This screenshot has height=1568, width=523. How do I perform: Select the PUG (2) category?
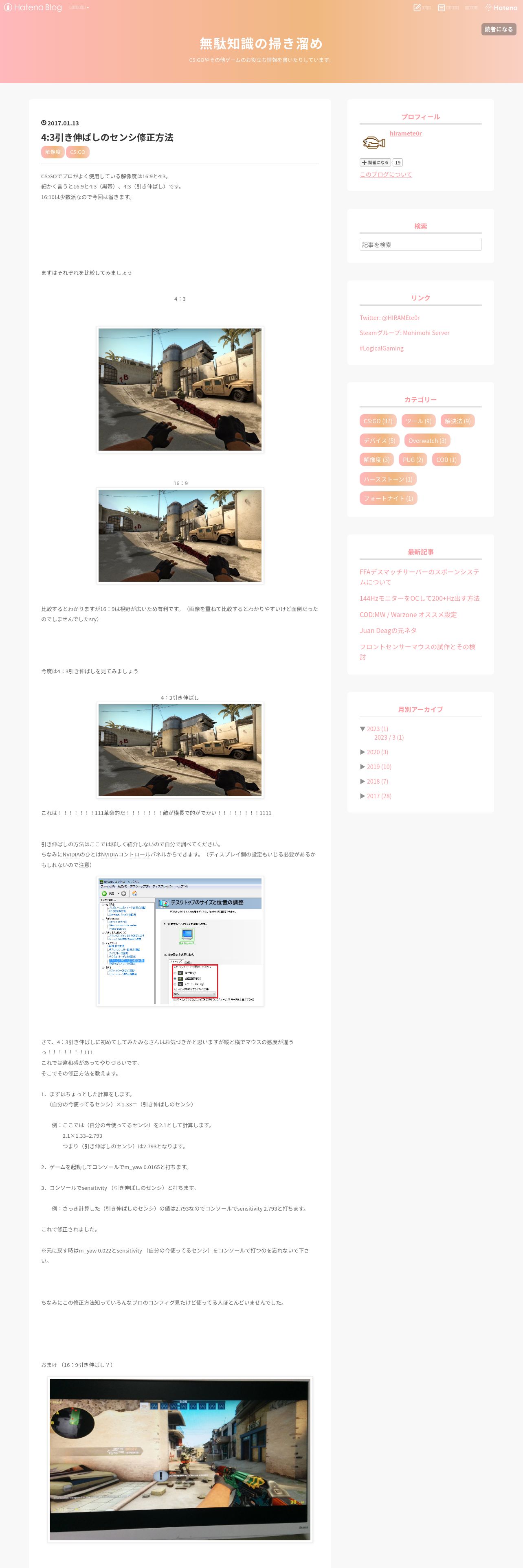pos(413,460)
